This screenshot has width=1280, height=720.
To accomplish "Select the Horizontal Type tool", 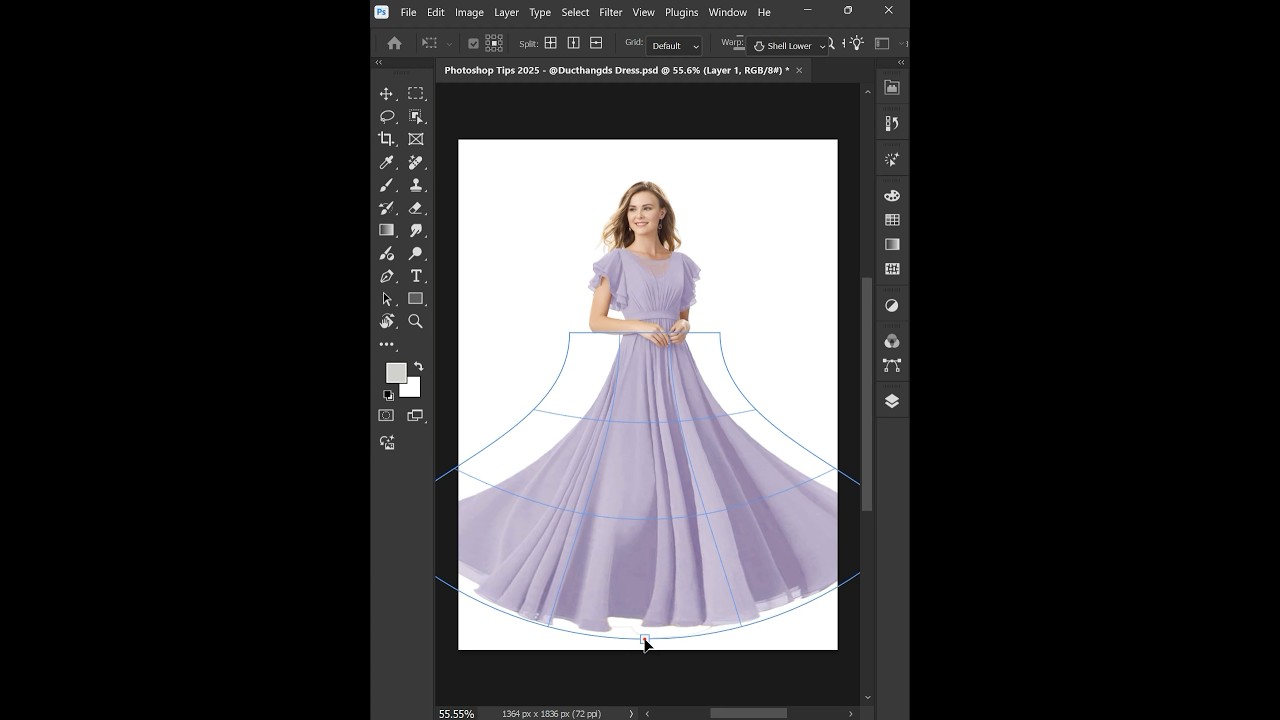I will point(416,276).
